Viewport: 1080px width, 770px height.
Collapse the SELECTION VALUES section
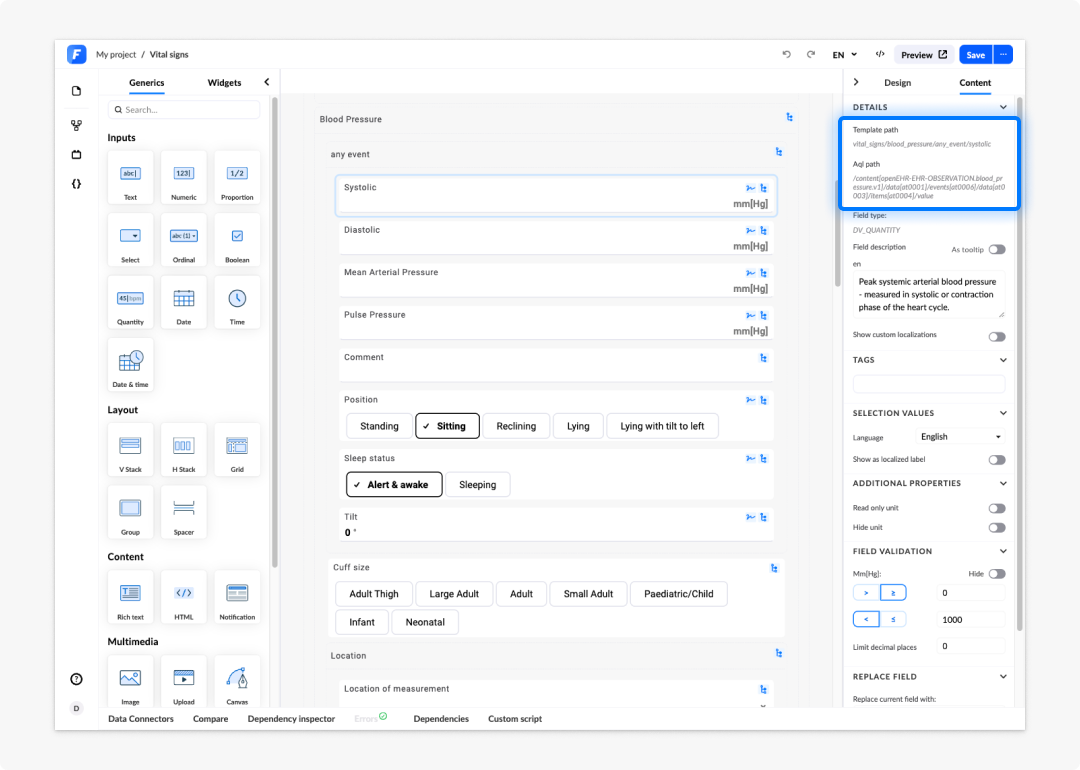coord(1003,413)
